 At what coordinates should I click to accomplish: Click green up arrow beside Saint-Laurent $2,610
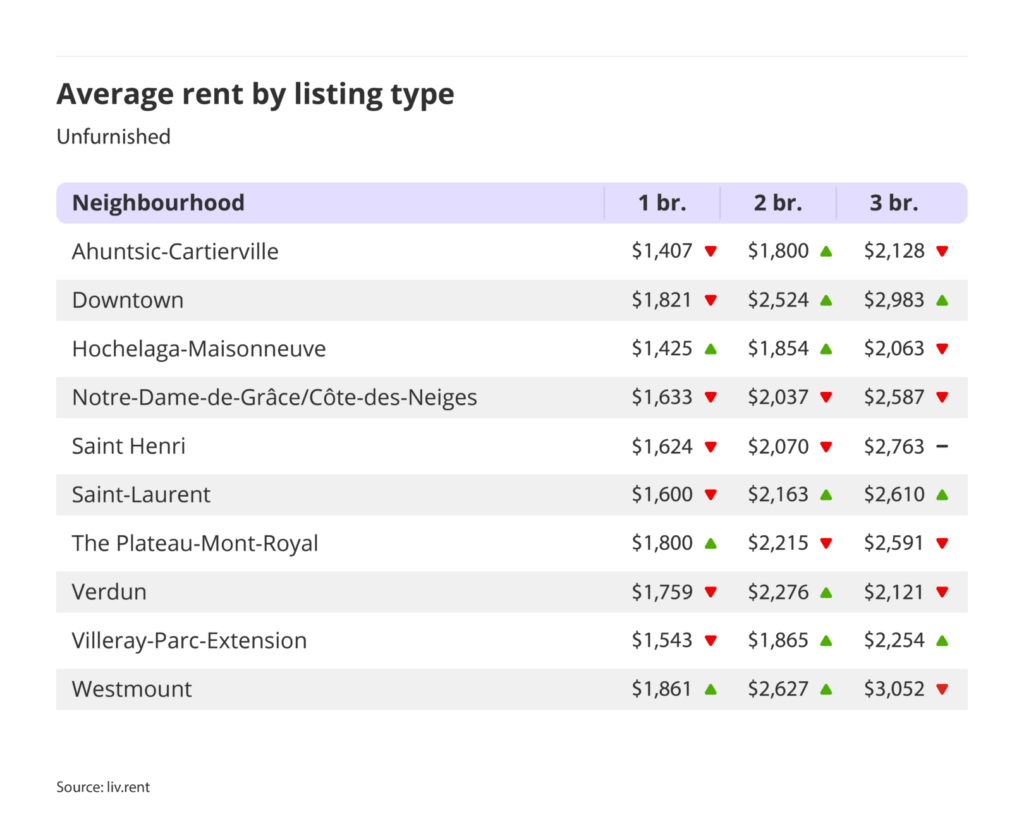[942, 495]
